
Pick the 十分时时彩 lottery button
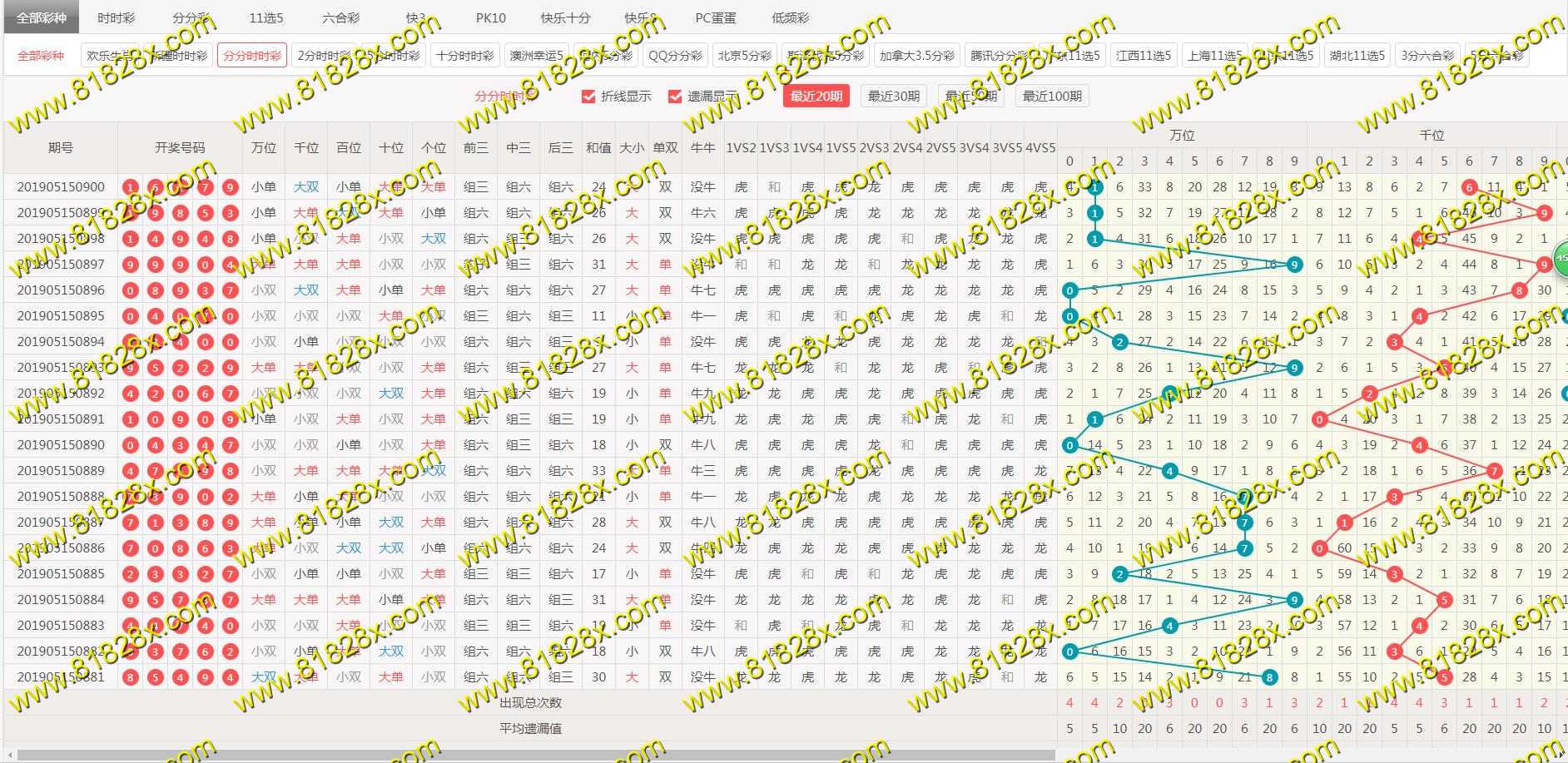[x=464, y=56]
